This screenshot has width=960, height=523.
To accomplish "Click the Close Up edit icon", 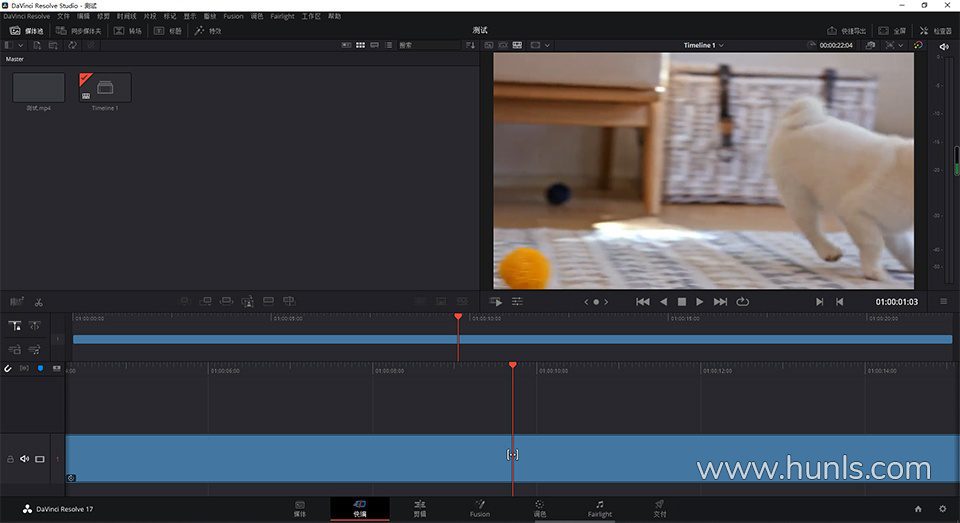I will point(247,301).
